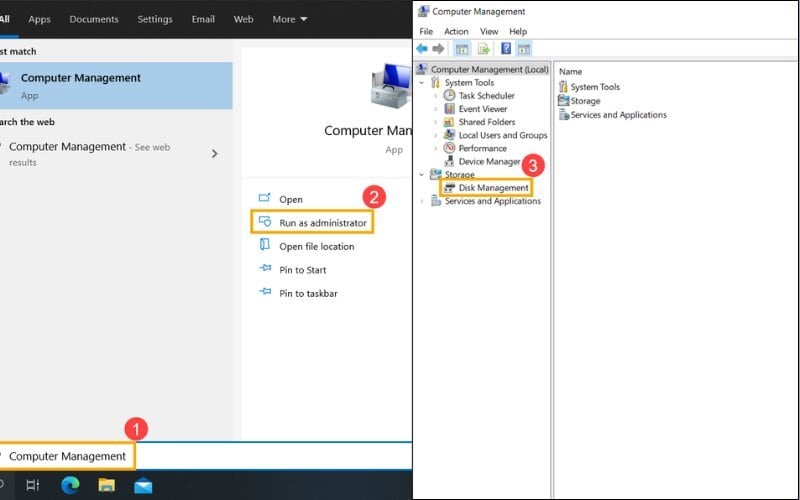Click the Event Viewer label in tree
The width and height of the screenshot is (800, 500).
483,109
